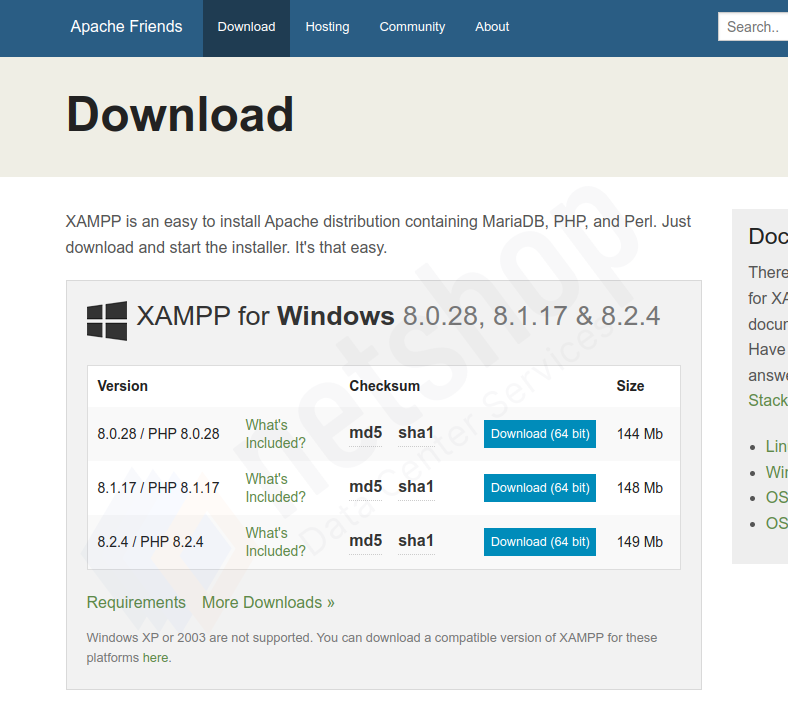Focus the Search input field
Image resolution: width=788 pixels, height=707 pixels.
click(x=753, y=27)
